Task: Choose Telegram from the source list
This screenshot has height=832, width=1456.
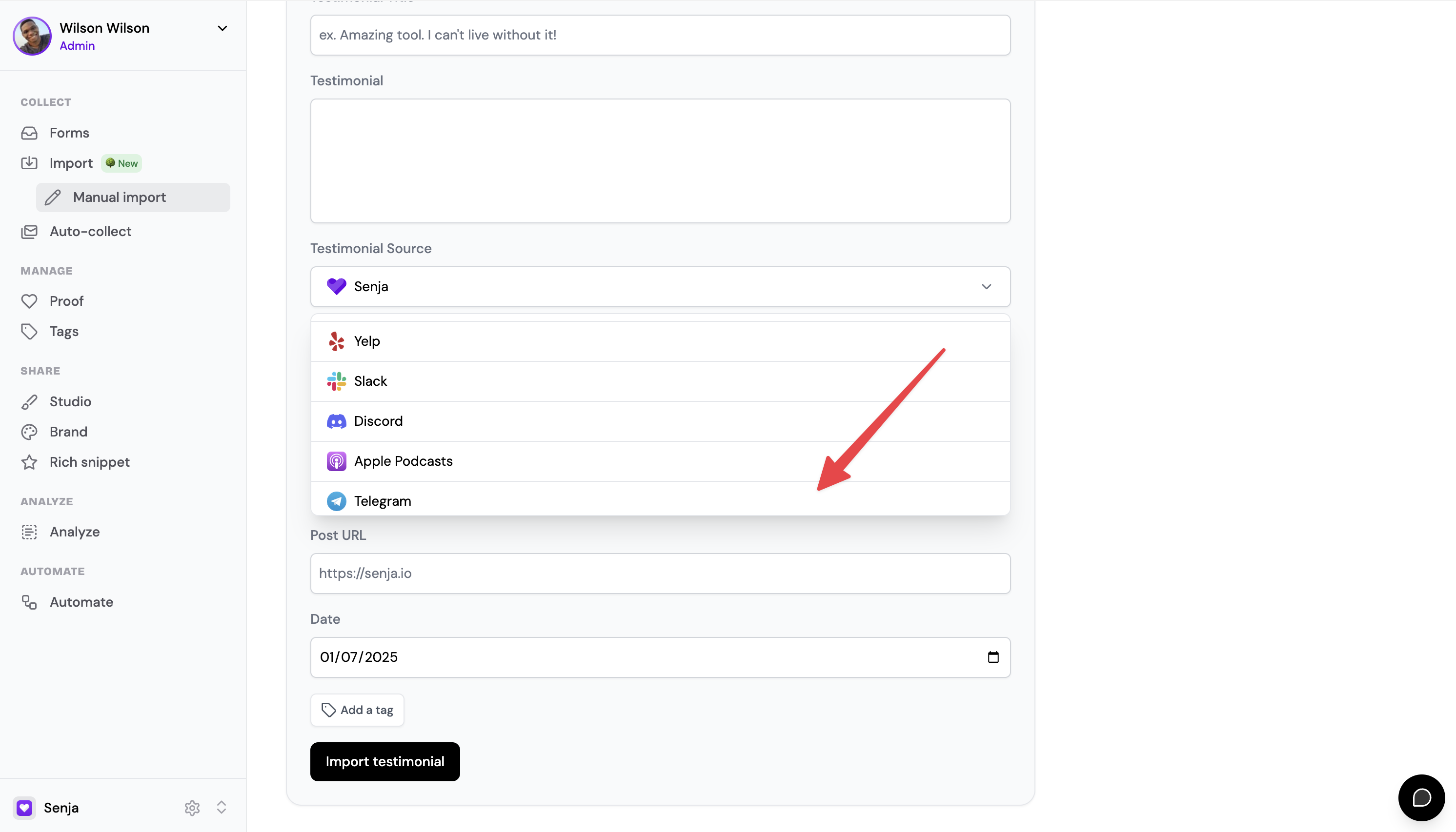Action: 660,498
